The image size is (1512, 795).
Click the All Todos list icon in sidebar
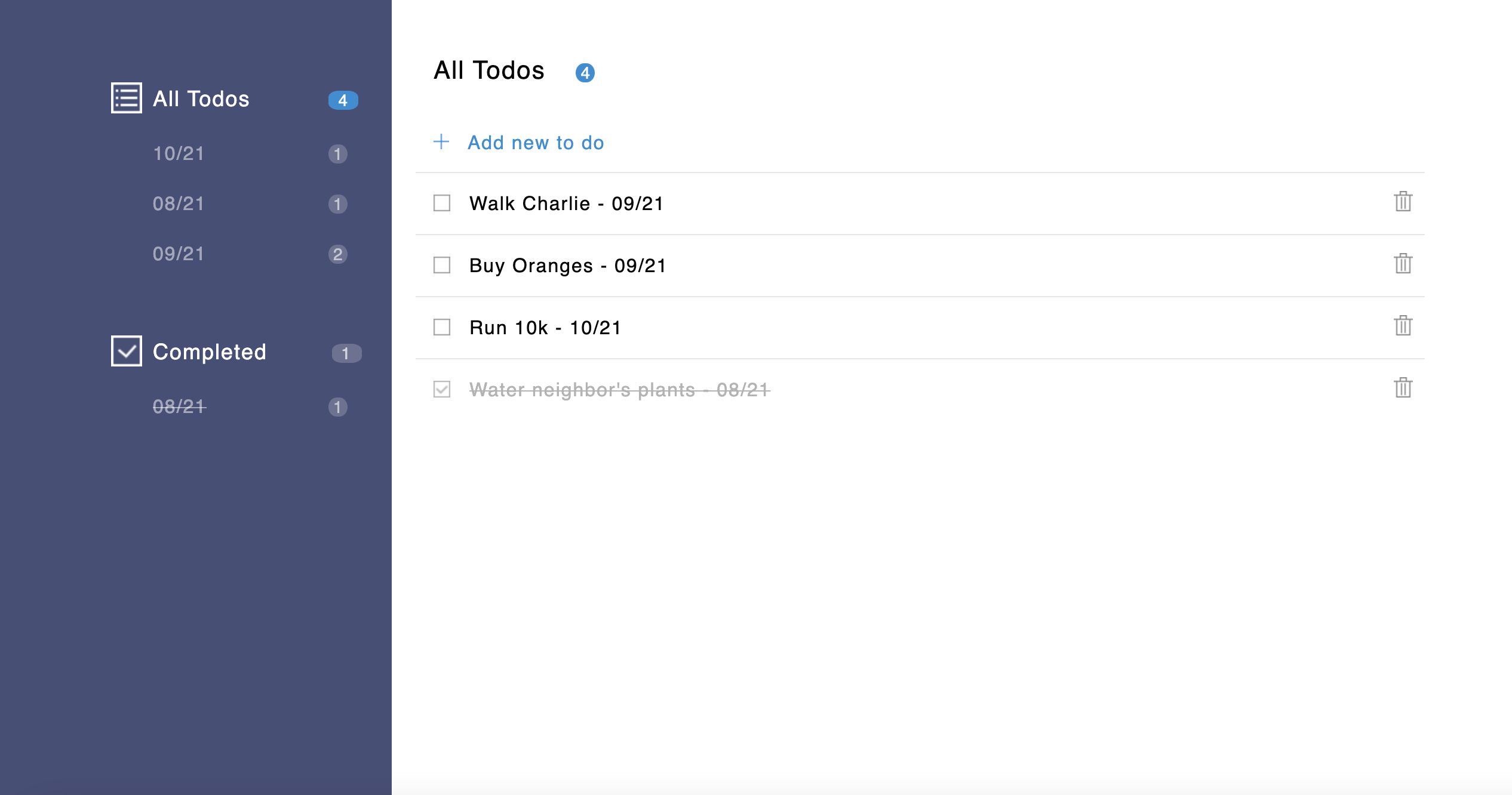(x=126, y=98)
